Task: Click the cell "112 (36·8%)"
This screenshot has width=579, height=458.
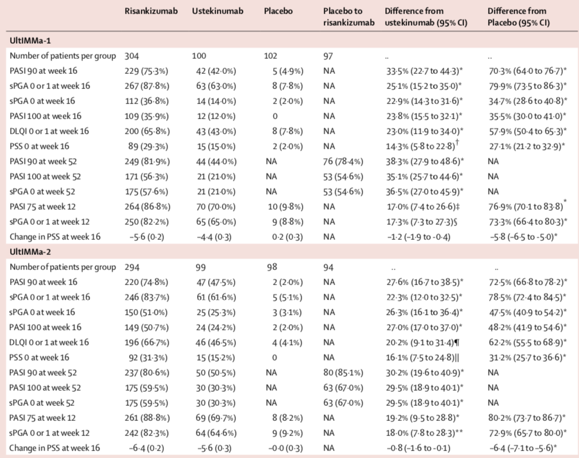Action: tap(146, 101)
